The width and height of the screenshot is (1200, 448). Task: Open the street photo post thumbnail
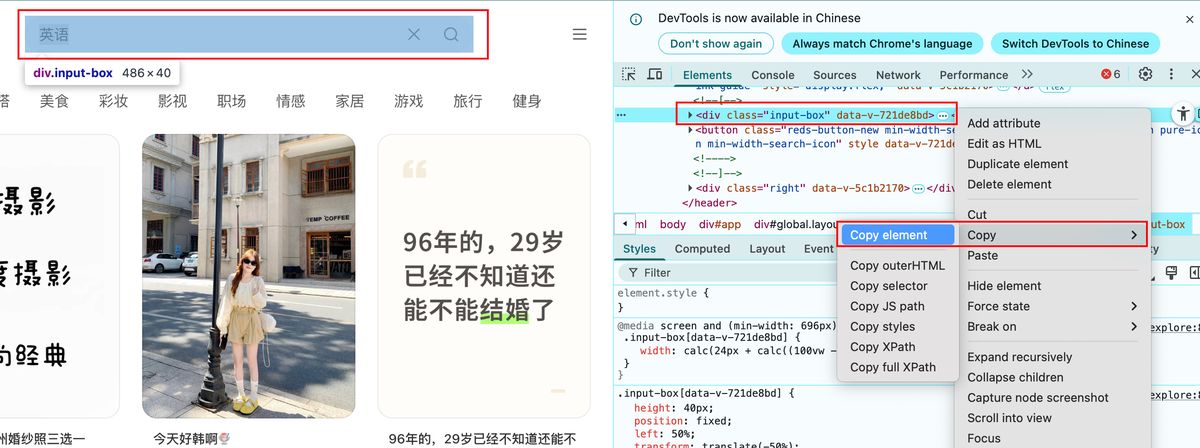(248, 276)
